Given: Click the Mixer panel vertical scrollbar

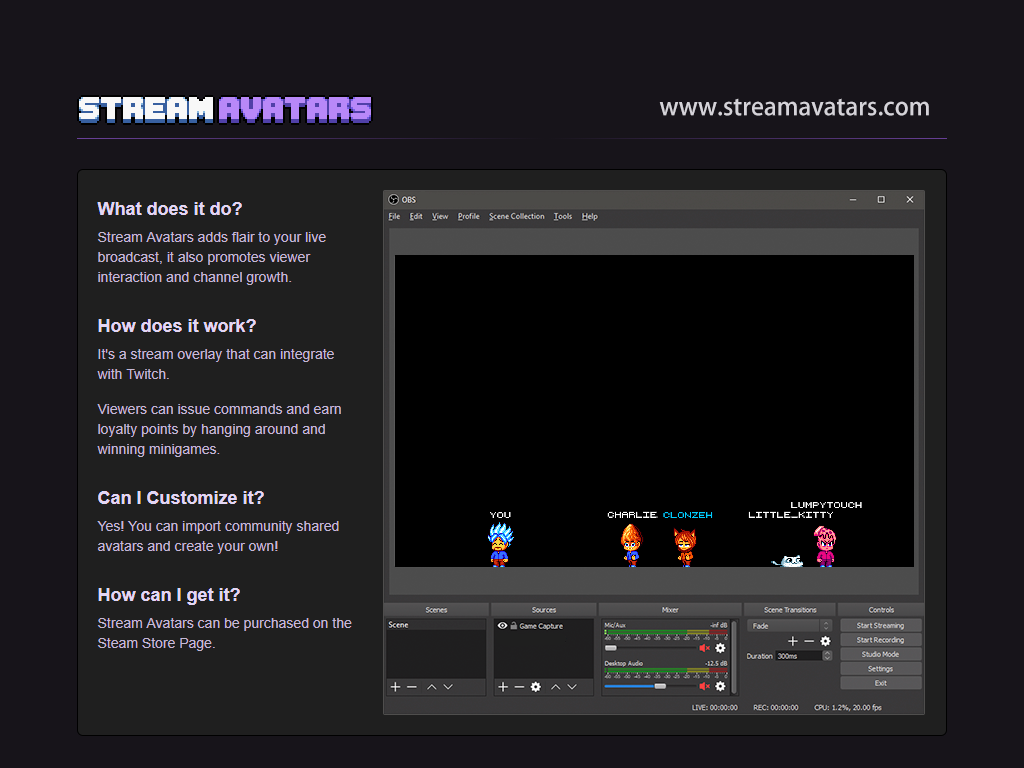Looking at the screenshot, I should point(734,657).
